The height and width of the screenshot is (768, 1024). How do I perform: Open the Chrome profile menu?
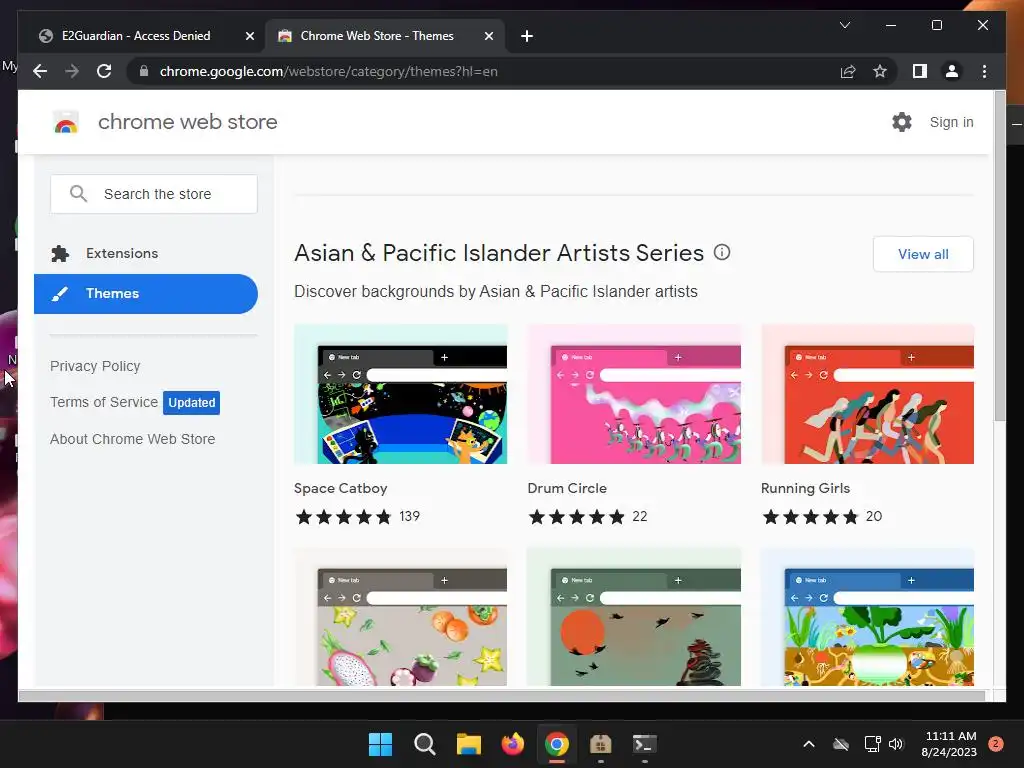click(952, 71)
